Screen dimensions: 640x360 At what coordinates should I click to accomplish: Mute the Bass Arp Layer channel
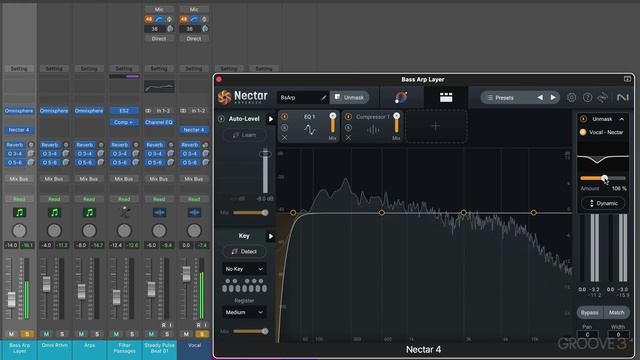click(x=11, y=334)
